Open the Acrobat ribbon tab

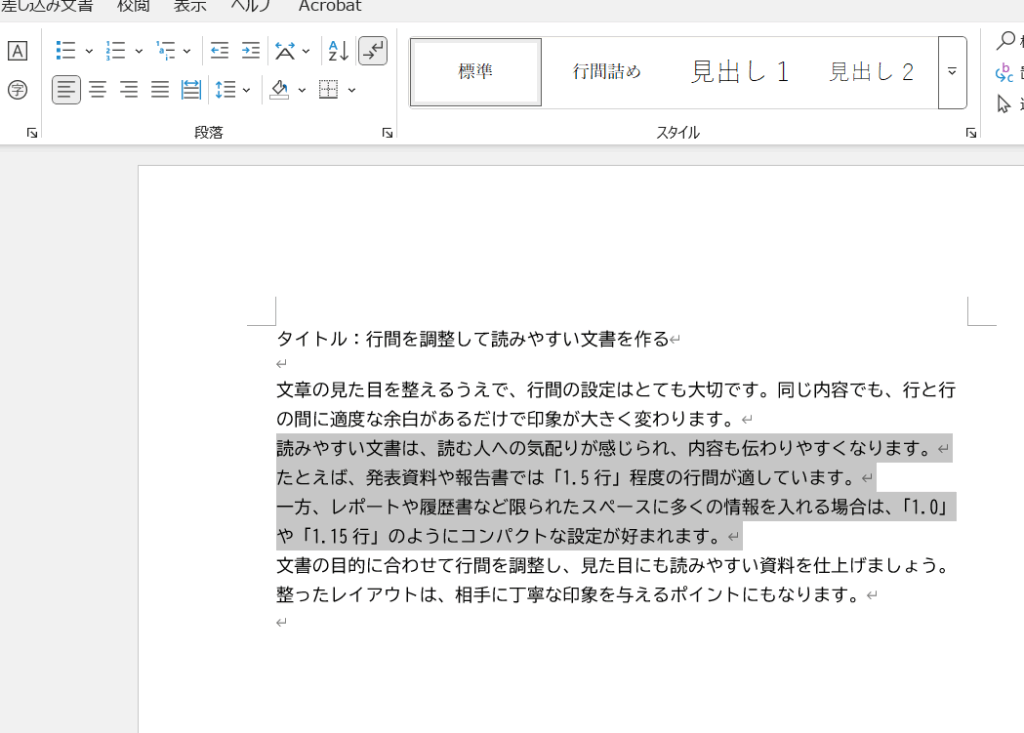pos(330,6)
